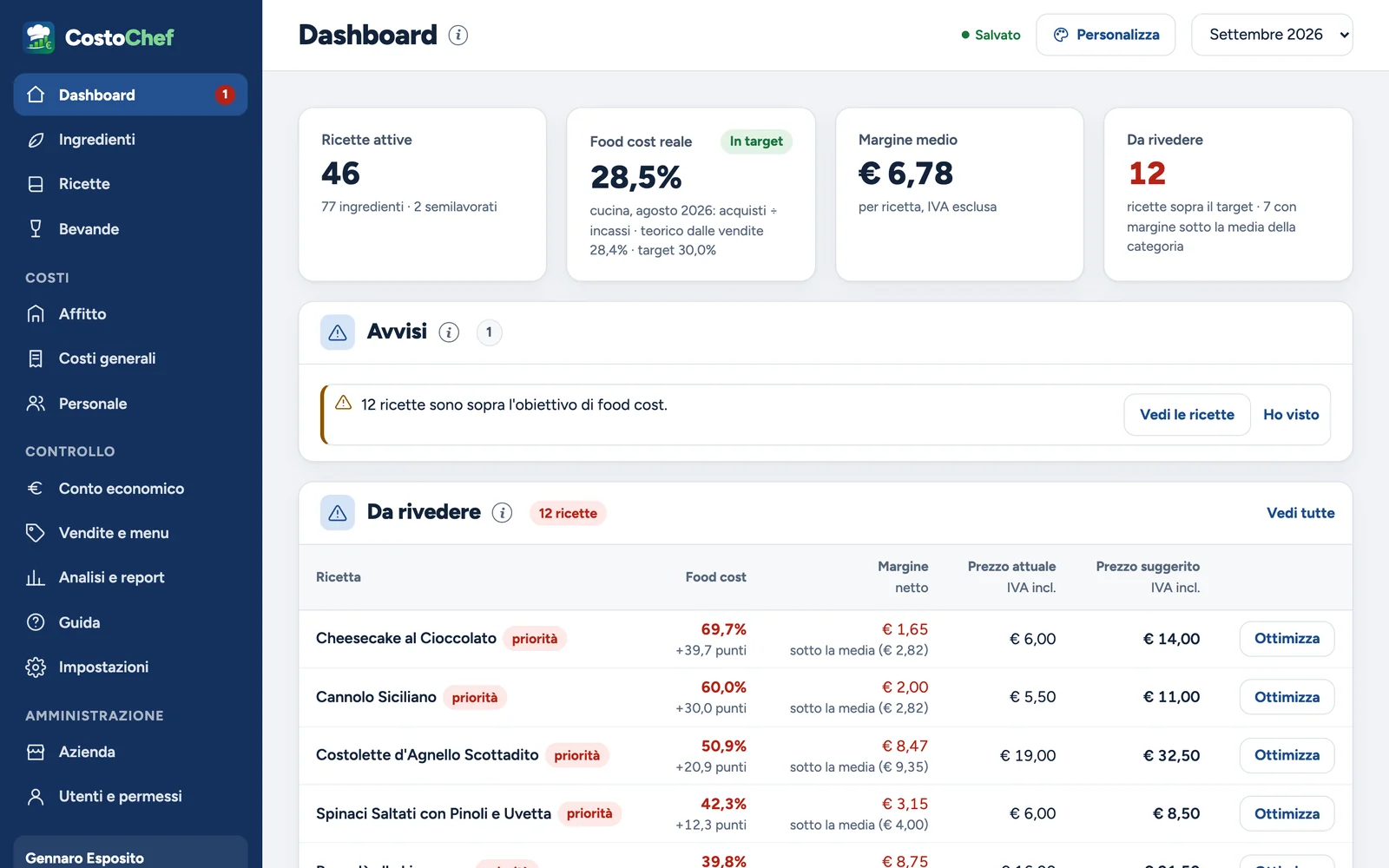This screenshot has width=1389, height=868.
Task: Click the Personale people icon
Action: pos(36,404)
